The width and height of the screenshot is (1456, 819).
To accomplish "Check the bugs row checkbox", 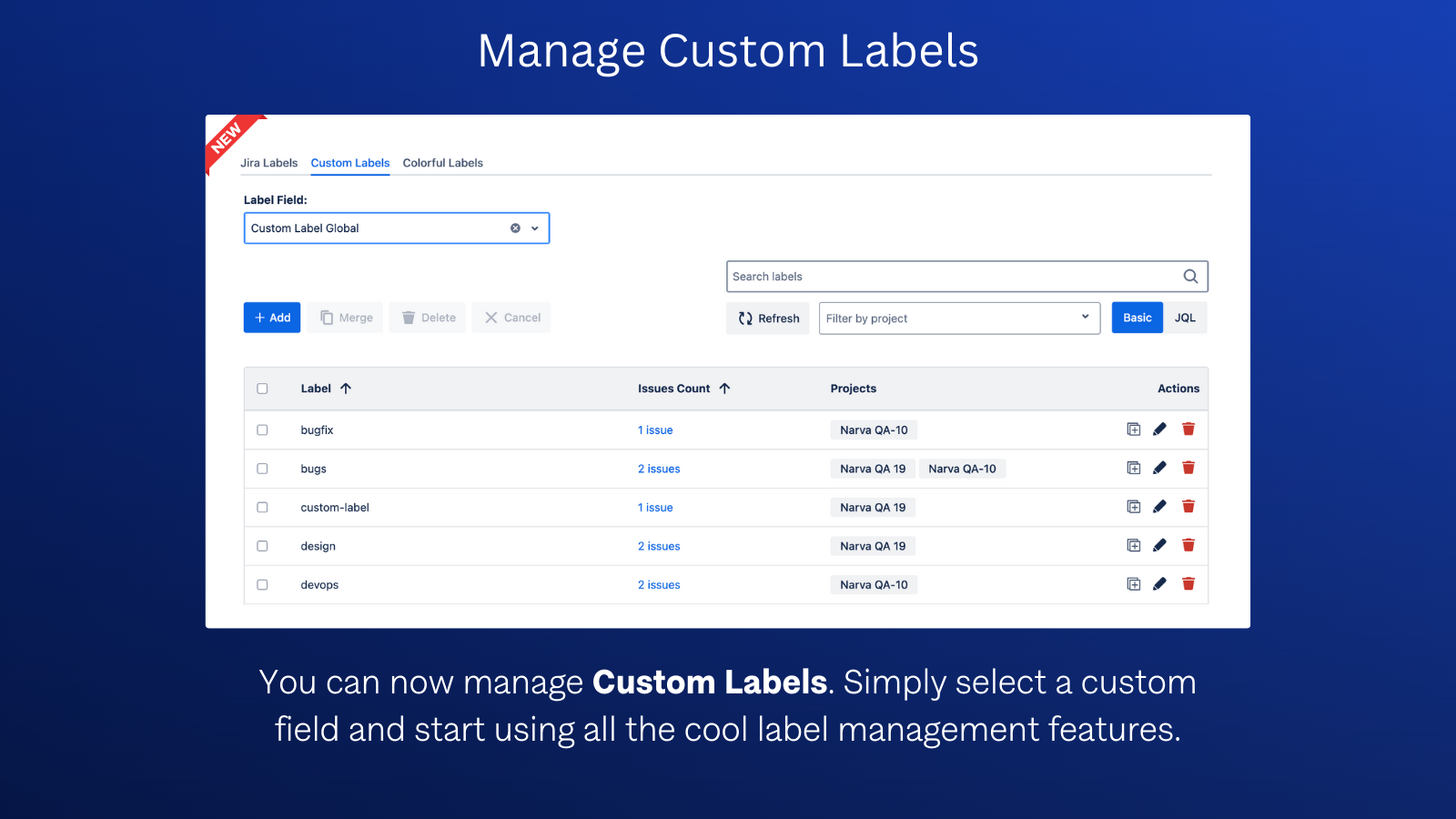I will pyautogui.click(x=262, y=469).
